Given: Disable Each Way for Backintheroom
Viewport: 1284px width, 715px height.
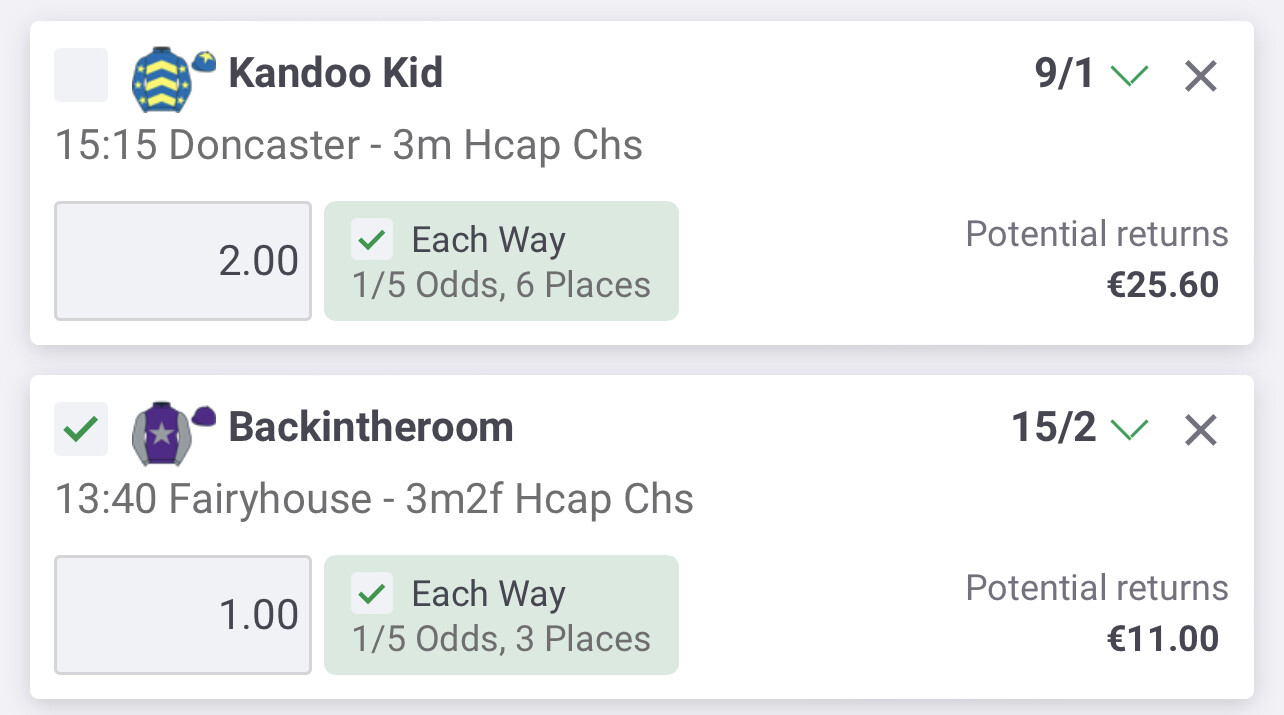Looking at the screenshot, I should (x=372, y=594).
